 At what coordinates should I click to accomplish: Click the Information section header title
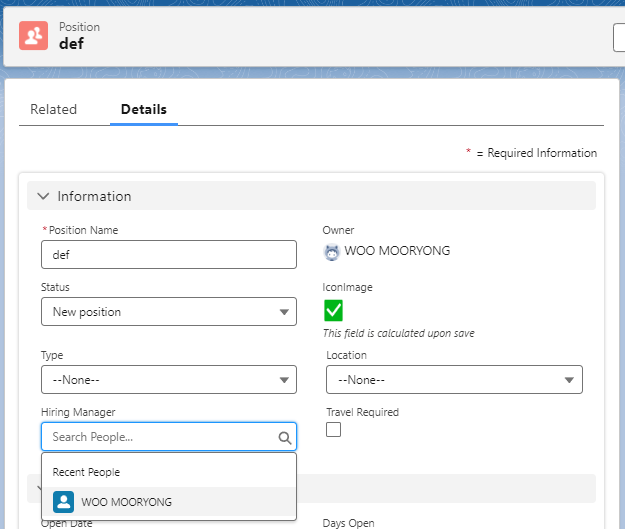(x=94, y=196)
